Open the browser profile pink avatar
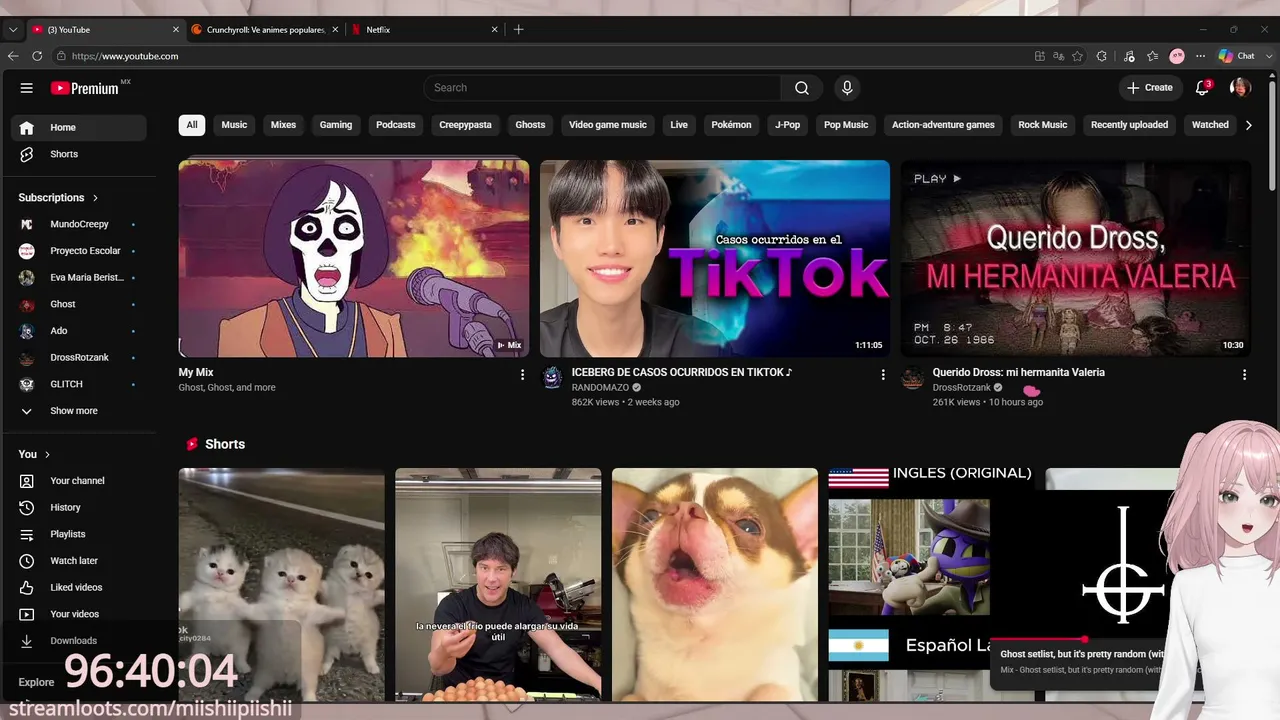Screen dimensions: 1280x720 (1177, 56)
